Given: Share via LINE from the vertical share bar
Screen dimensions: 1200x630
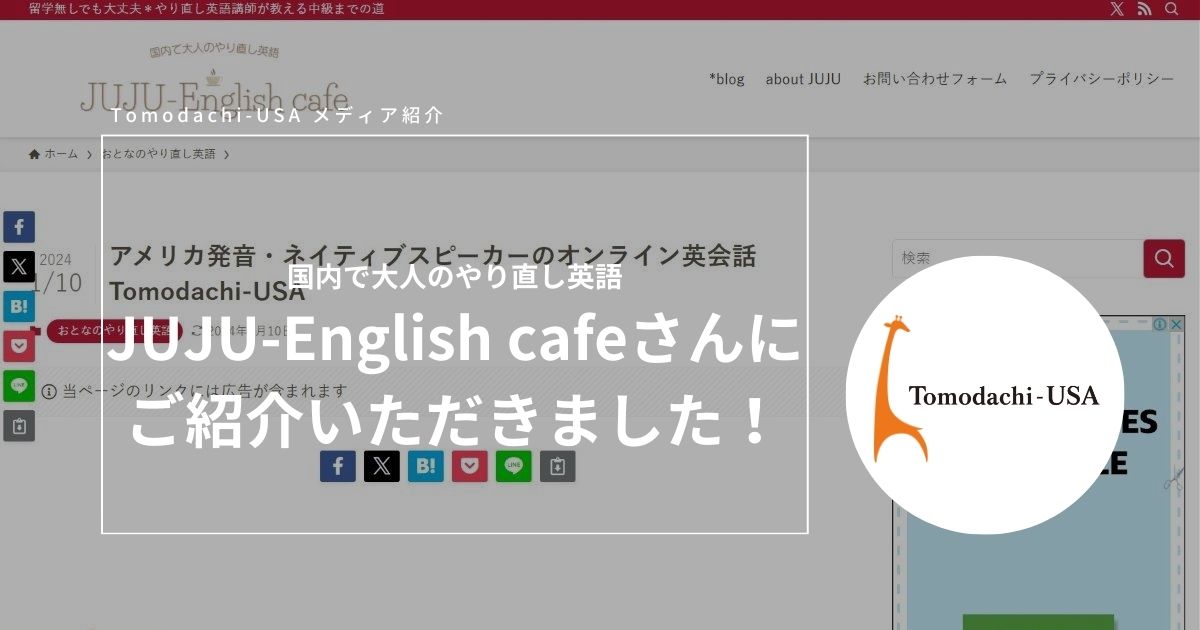Looking at the screenshot, I should (18, 386).
